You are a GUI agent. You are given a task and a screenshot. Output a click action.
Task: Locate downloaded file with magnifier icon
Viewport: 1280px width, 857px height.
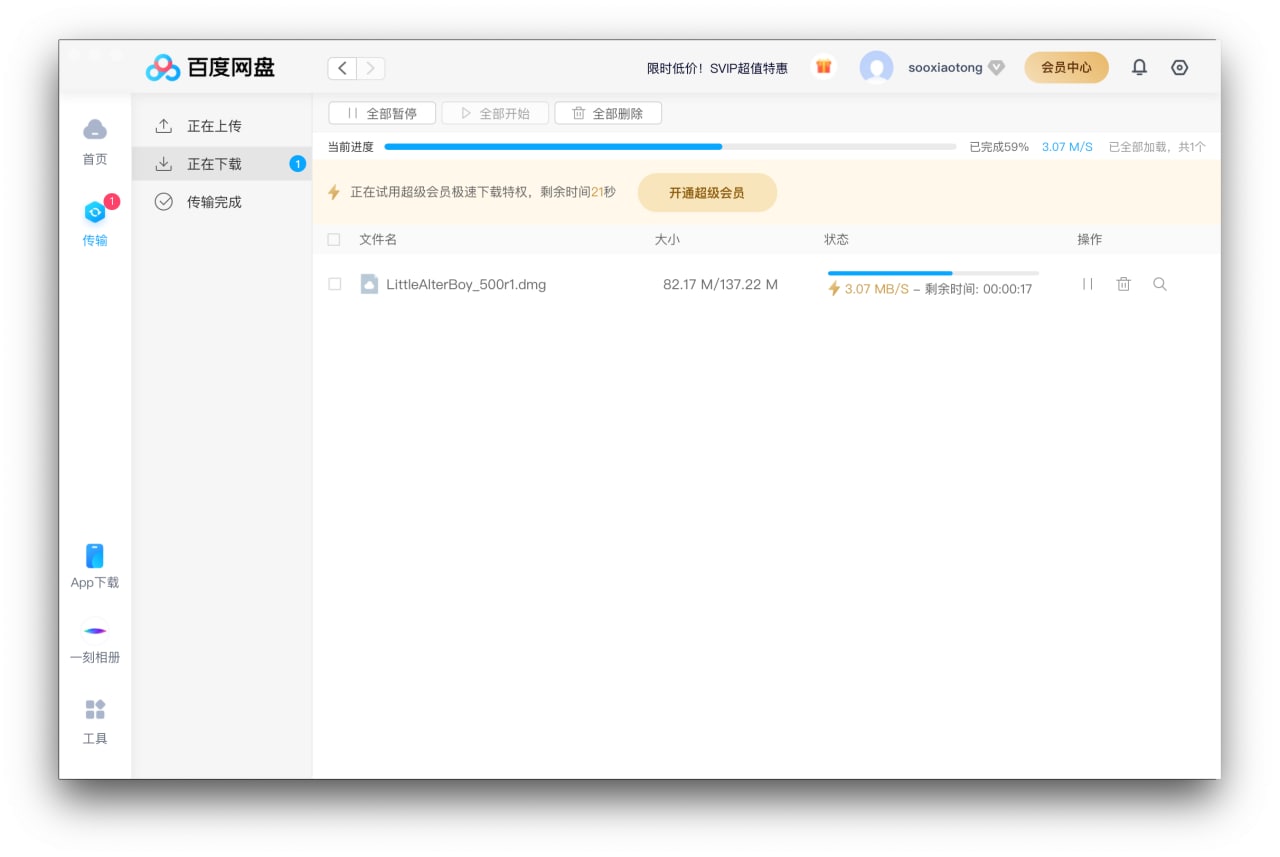[1159, 284]
